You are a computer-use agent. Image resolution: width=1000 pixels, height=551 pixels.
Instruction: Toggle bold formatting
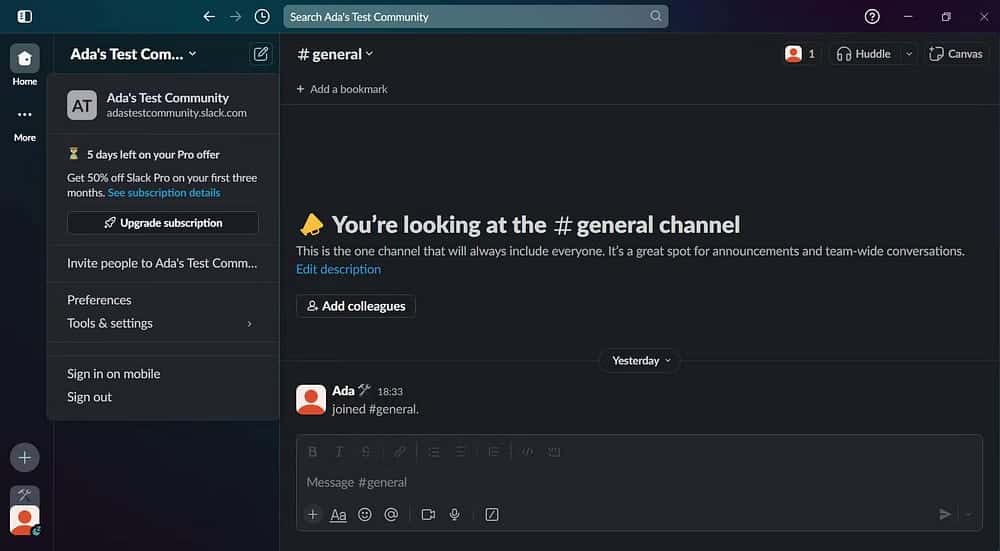[312, 452]
